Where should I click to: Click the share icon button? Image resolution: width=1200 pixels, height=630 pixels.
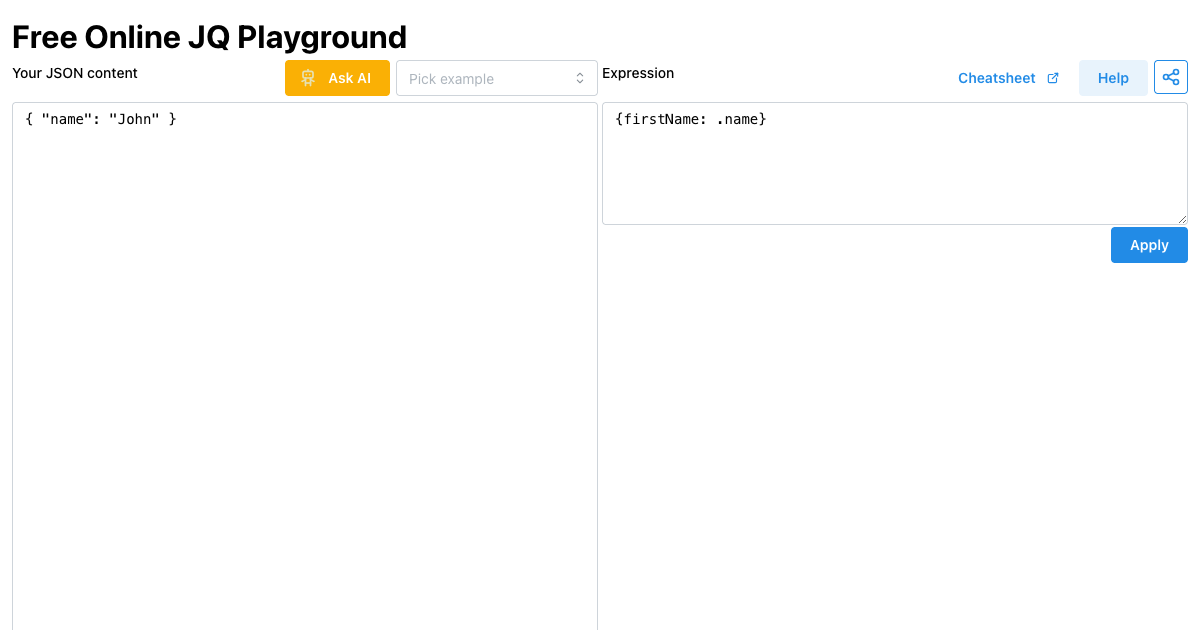1171,77
